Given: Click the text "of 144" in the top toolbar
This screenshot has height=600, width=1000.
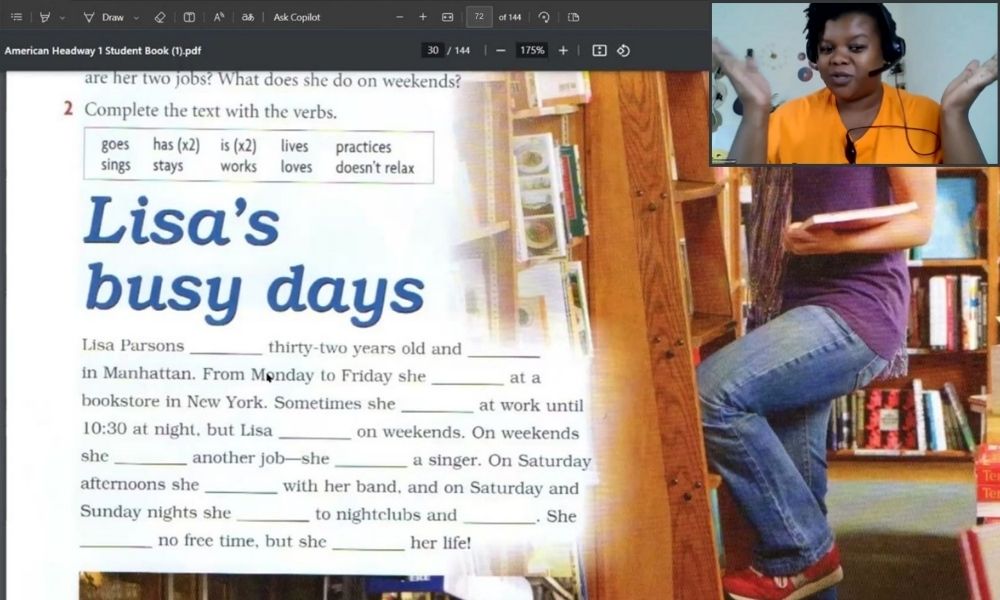Looking at the screenshot, I should [510, 17].
